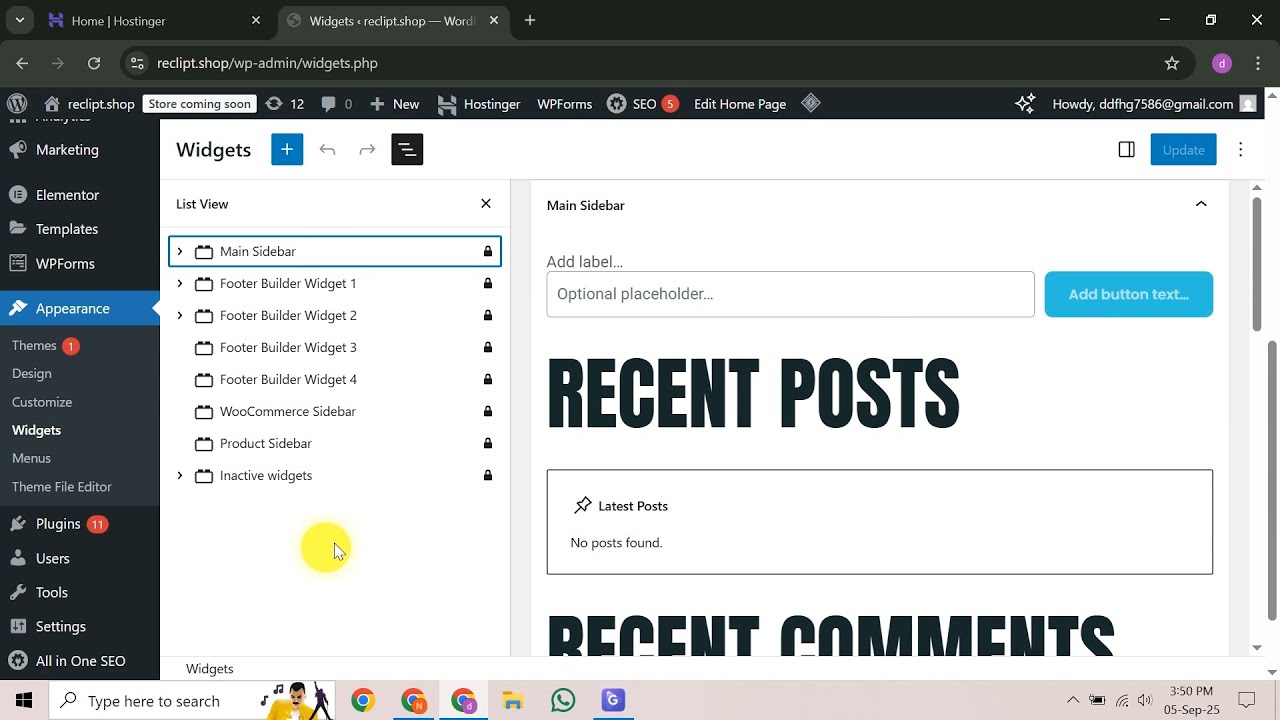Open the three-dot options menu

click(1240, 149)
